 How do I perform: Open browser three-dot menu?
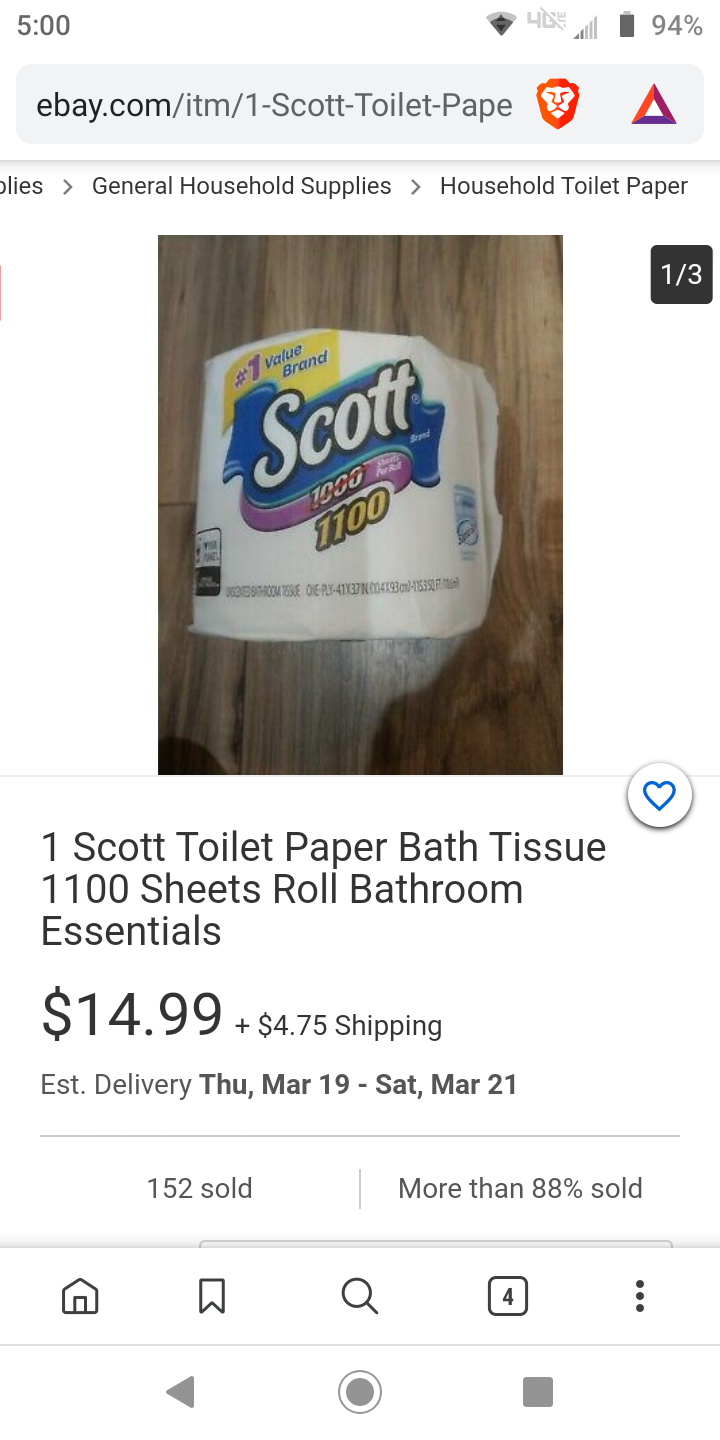tap(640, 1296)
